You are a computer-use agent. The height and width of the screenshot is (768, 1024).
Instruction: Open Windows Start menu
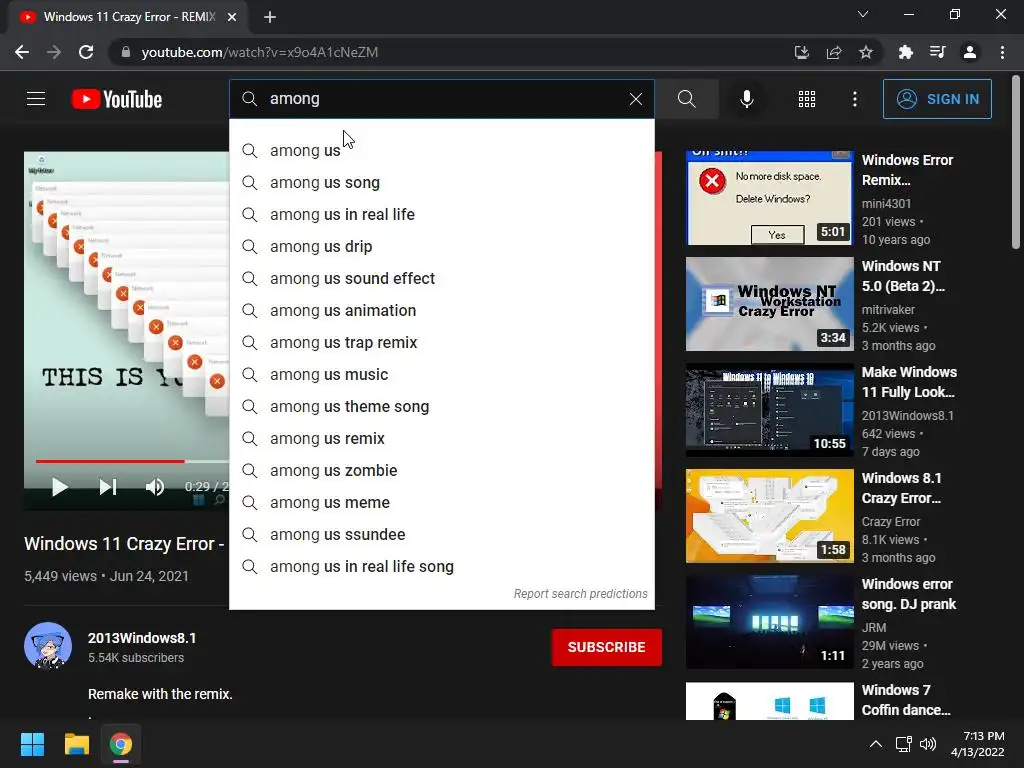pos(32,744)
